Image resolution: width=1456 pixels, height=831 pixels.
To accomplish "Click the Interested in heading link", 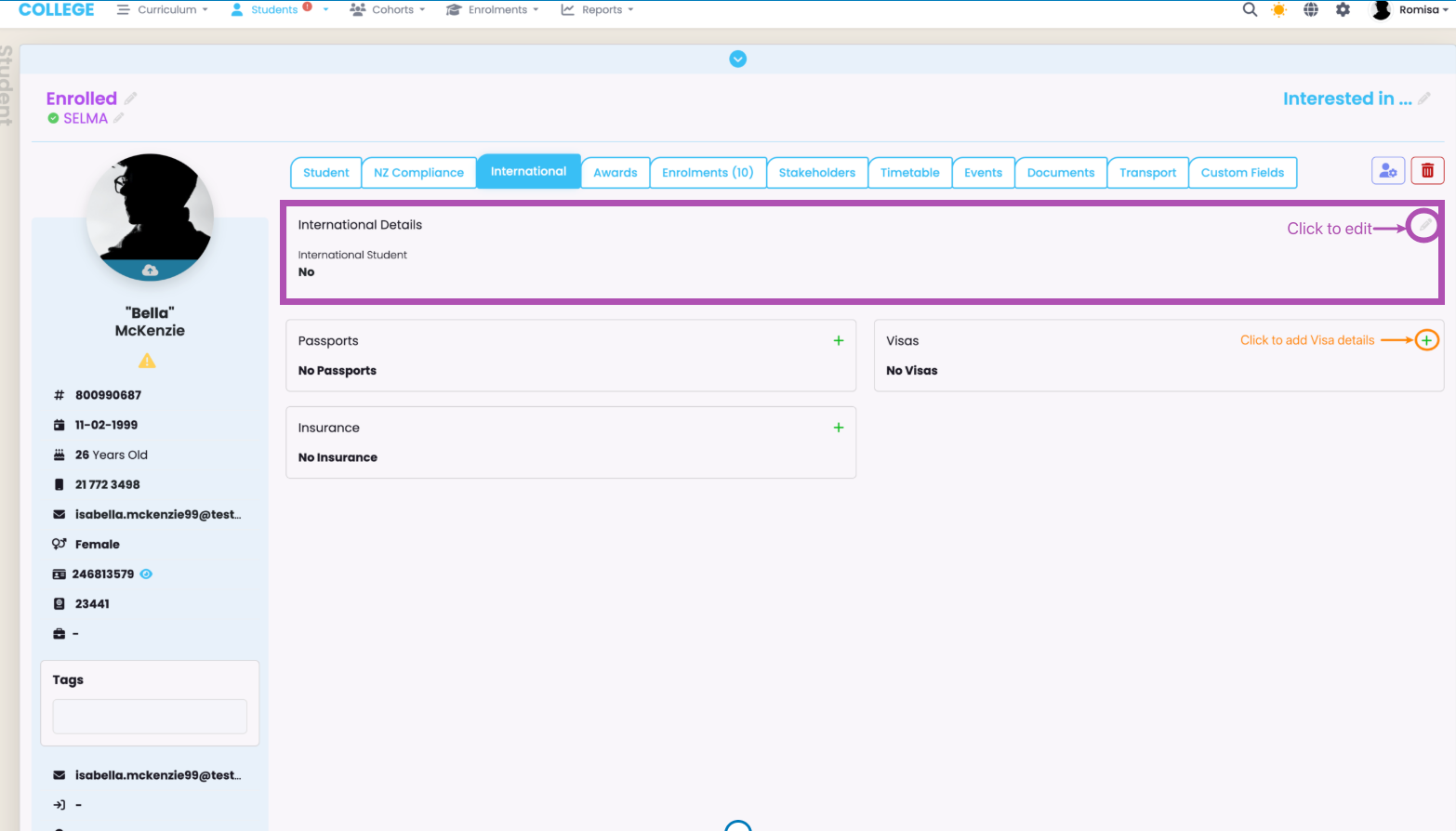I will (x=1346, y=99).
